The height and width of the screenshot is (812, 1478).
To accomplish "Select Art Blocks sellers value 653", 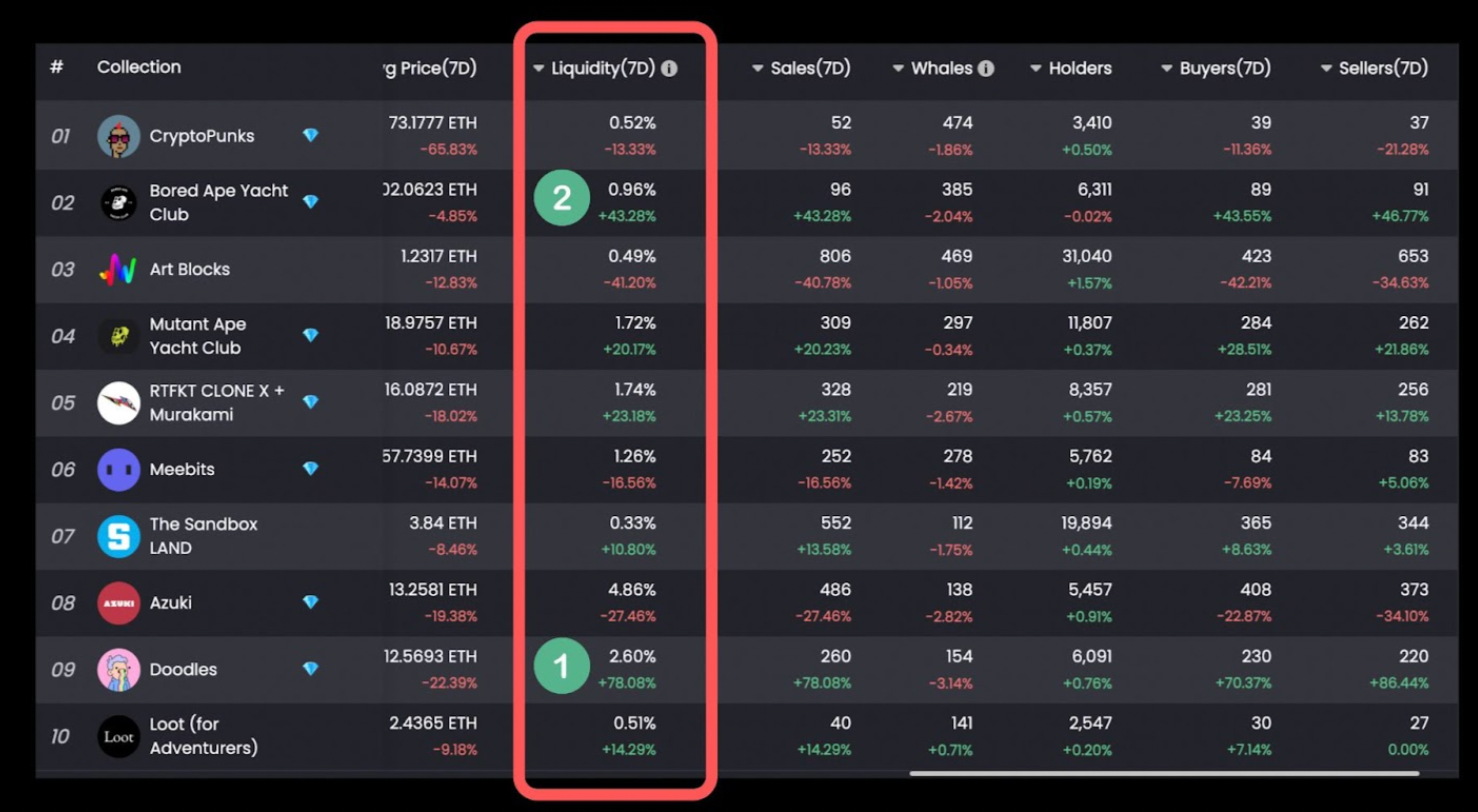I will point(1412,256).
